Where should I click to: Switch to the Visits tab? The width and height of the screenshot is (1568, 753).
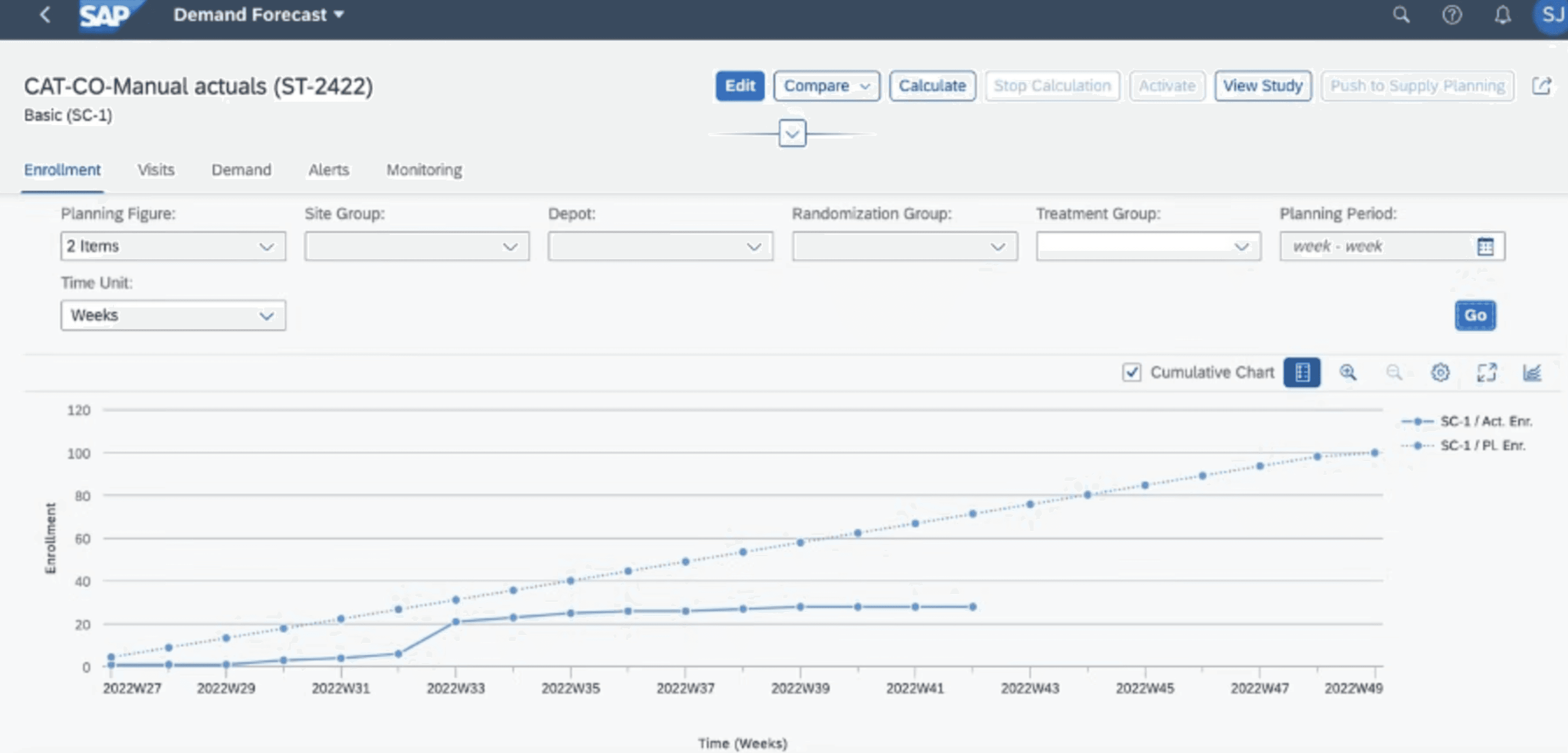[x=156, y=170]
